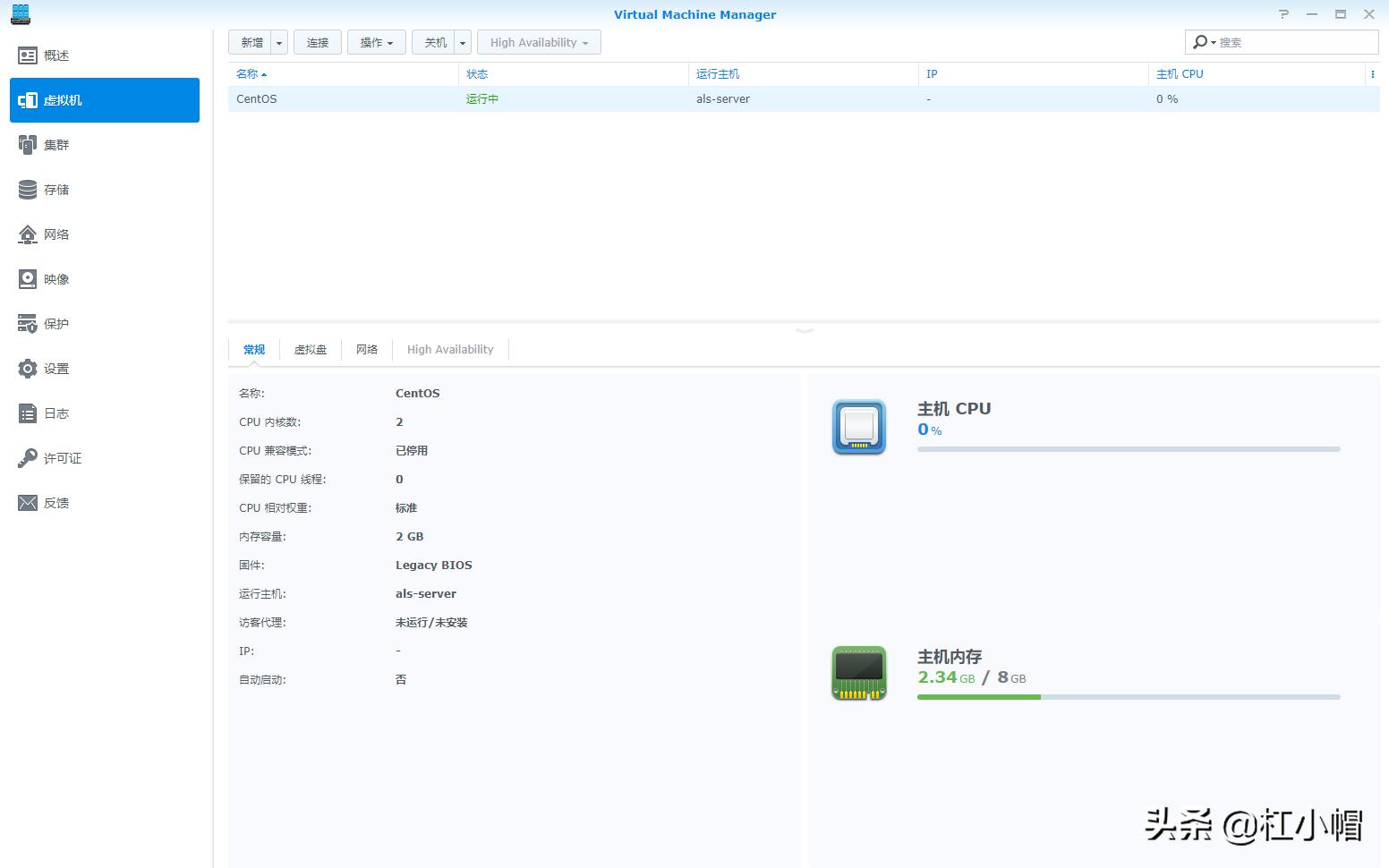
Task: Click the 主机内存 usage progress bar
Action: coord(1128,696)
